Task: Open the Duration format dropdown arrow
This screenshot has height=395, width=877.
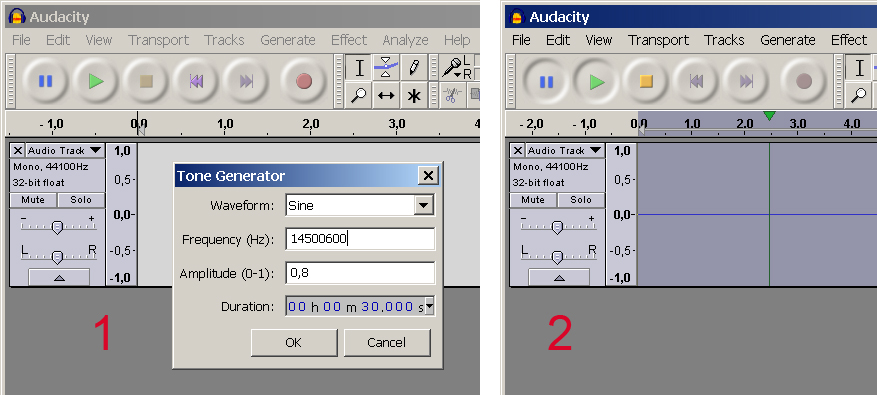Action: point(429,307)
